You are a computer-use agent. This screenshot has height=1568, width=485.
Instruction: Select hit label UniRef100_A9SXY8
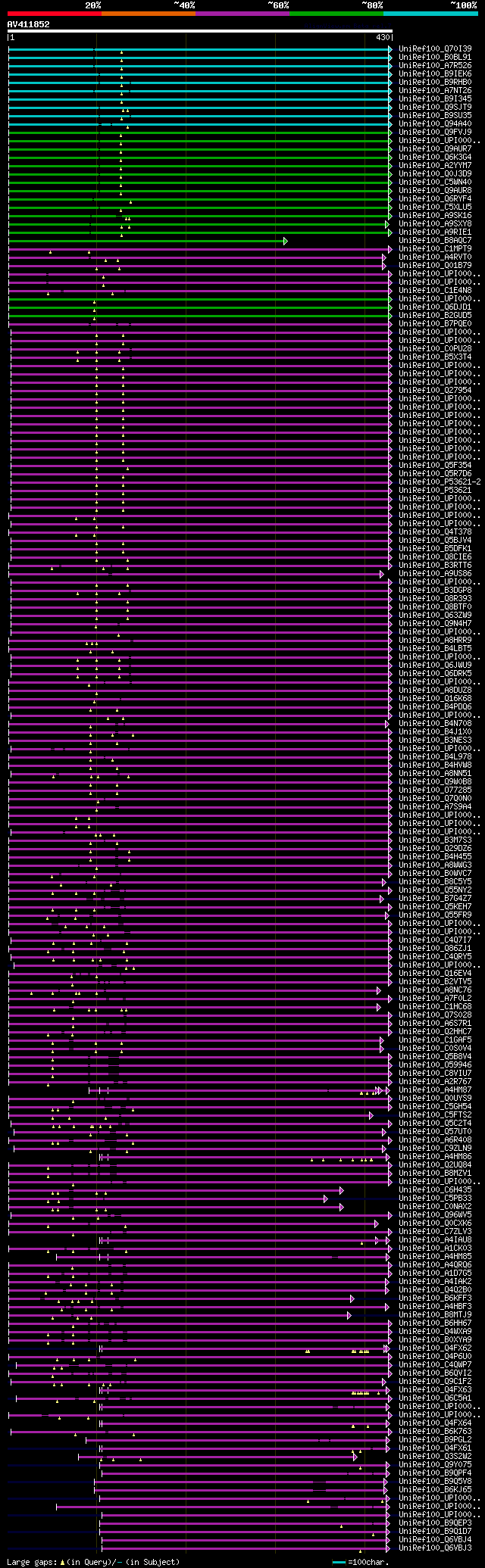tap(435, 223)
